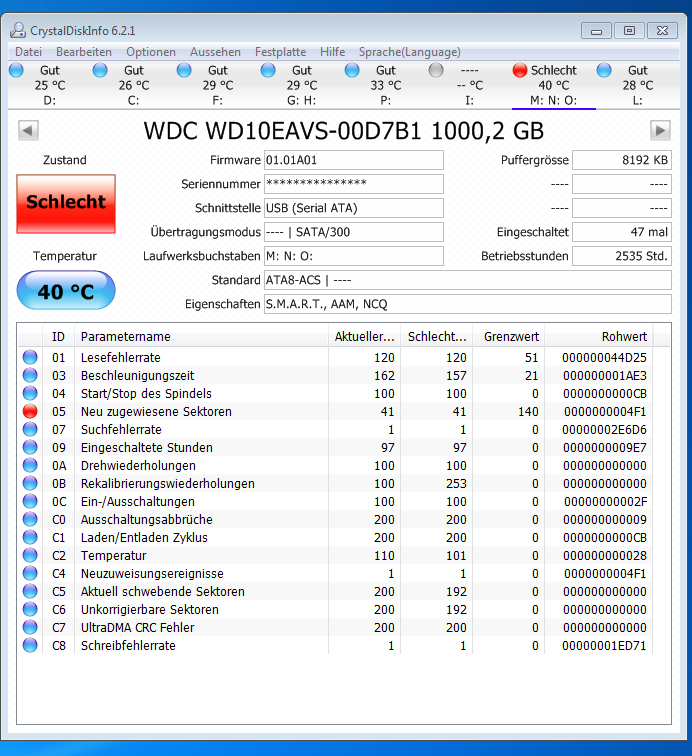
Task: Select disk G: H: status icon
Action: [268, 70]
